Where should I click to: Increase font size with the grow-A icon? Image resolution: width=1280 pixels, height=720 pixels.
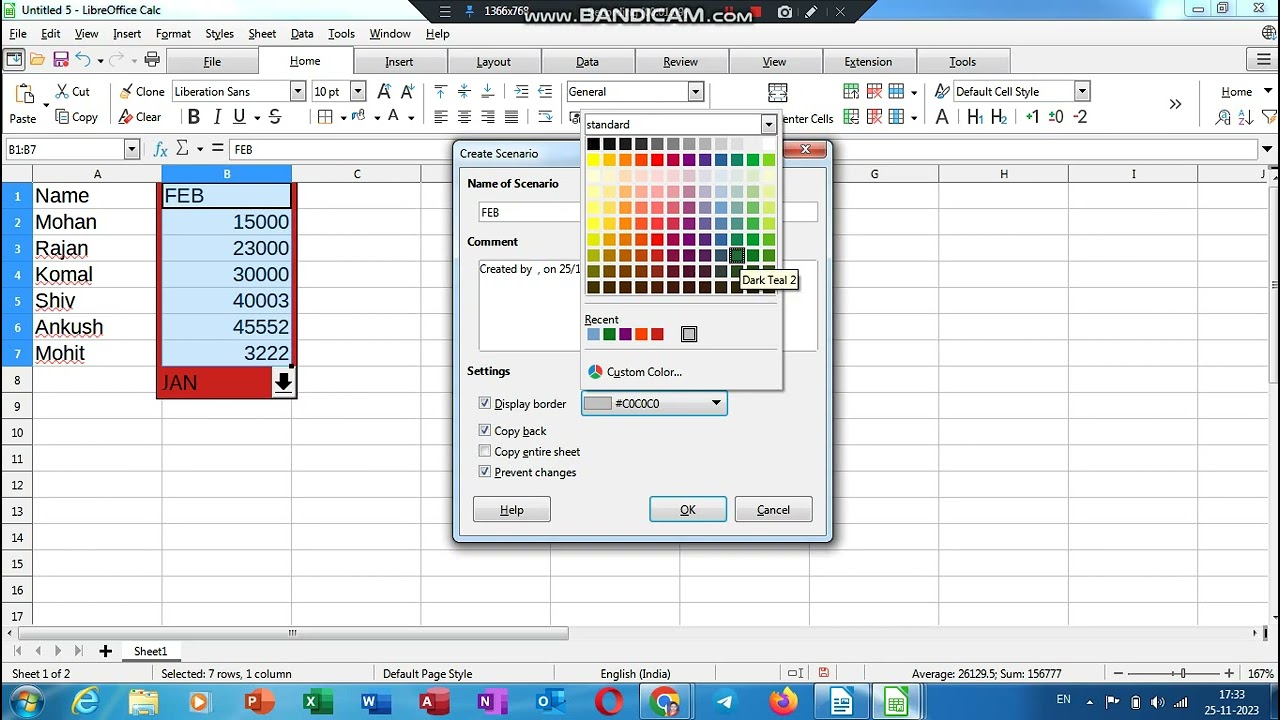click(384, 91)
